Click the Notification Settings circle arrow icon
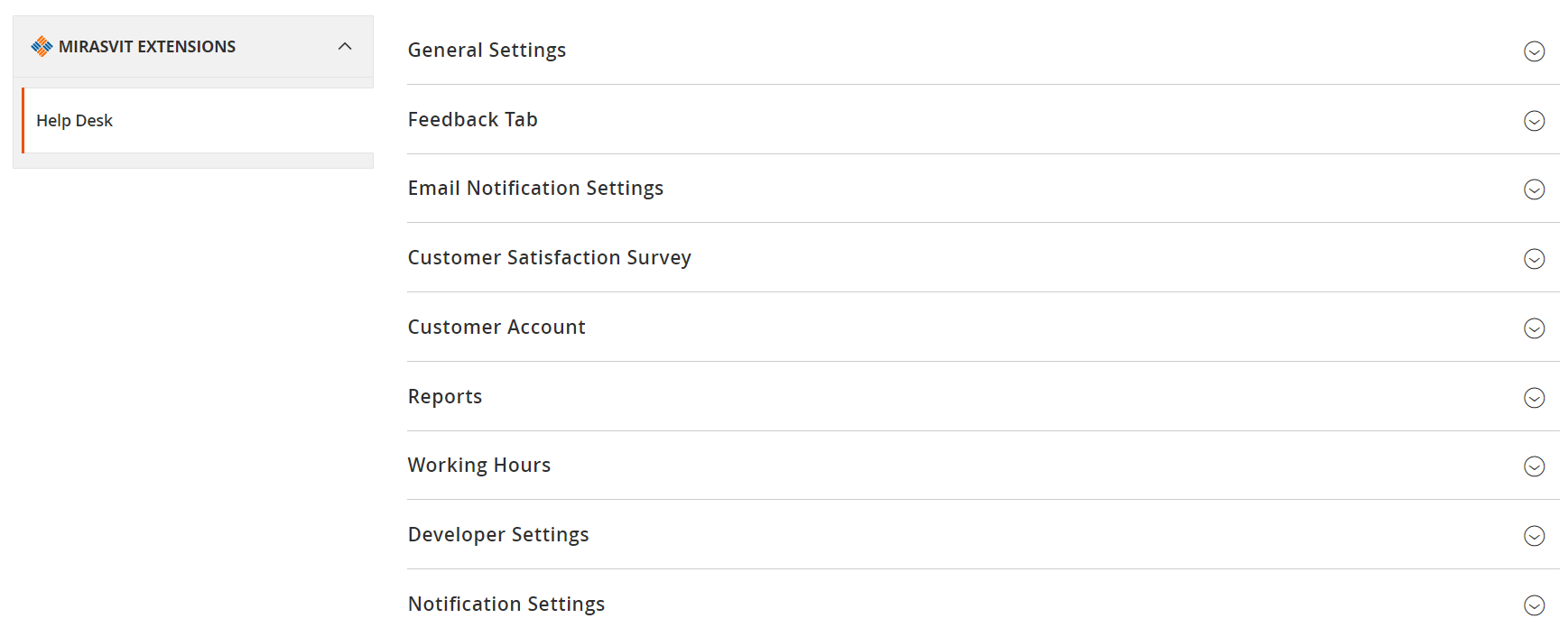This screenshot has width=1568, height=637. (1534, 605)
